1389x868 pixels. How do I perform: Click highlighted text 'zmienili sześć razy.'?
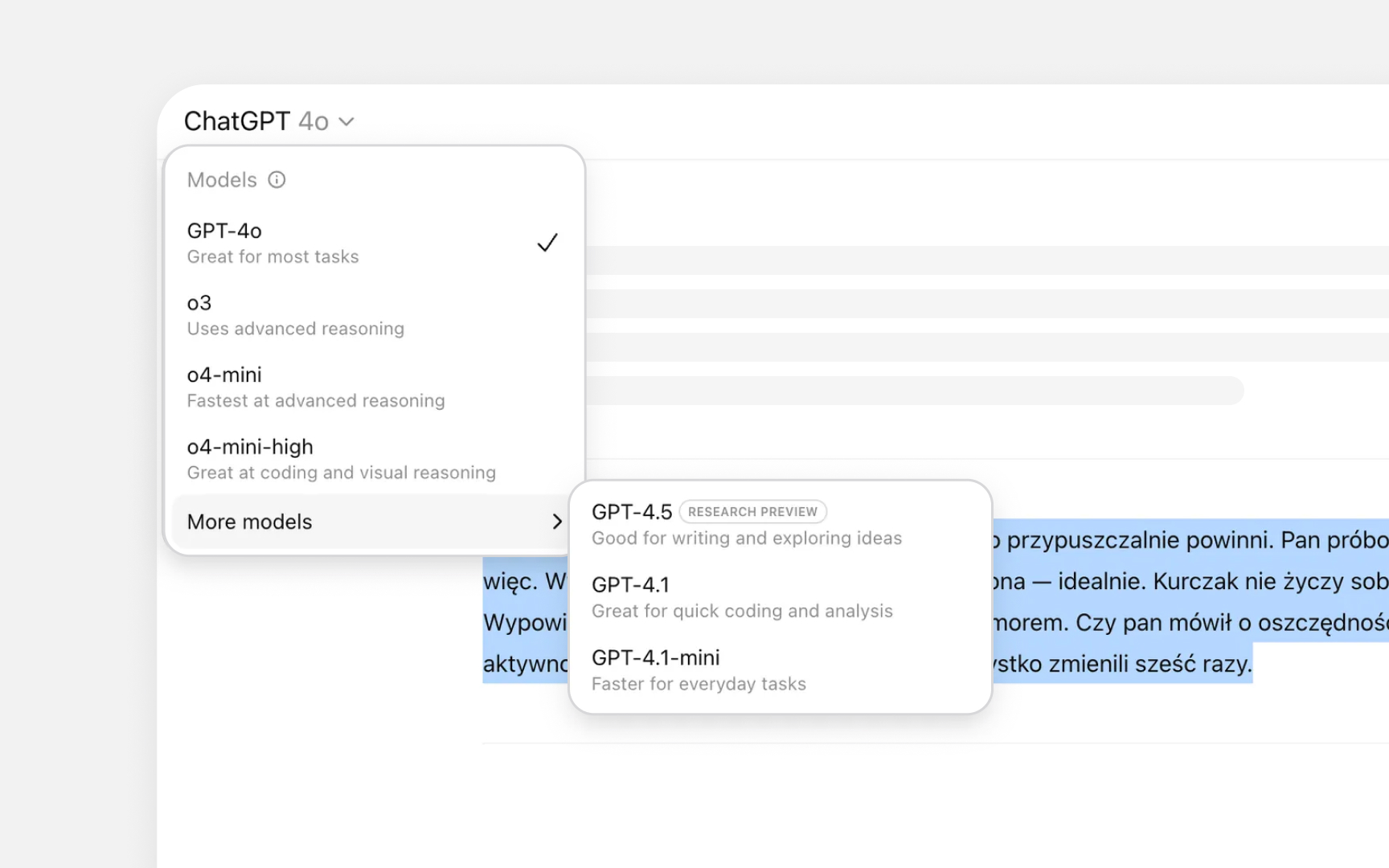coord(1150,664)
